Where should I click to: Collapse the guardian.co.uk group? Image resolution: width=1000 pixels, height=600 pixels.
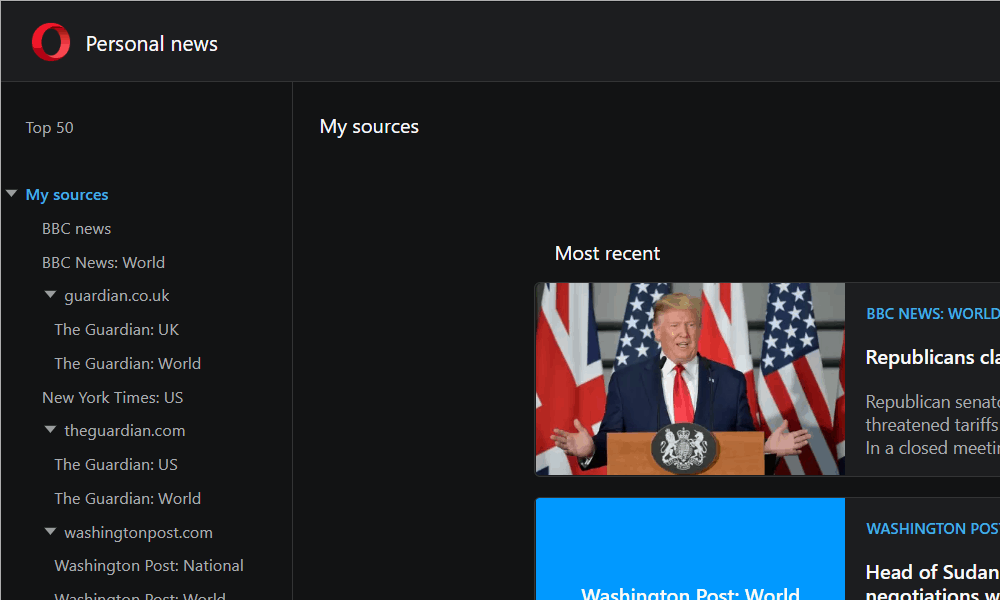click(50, 294)
